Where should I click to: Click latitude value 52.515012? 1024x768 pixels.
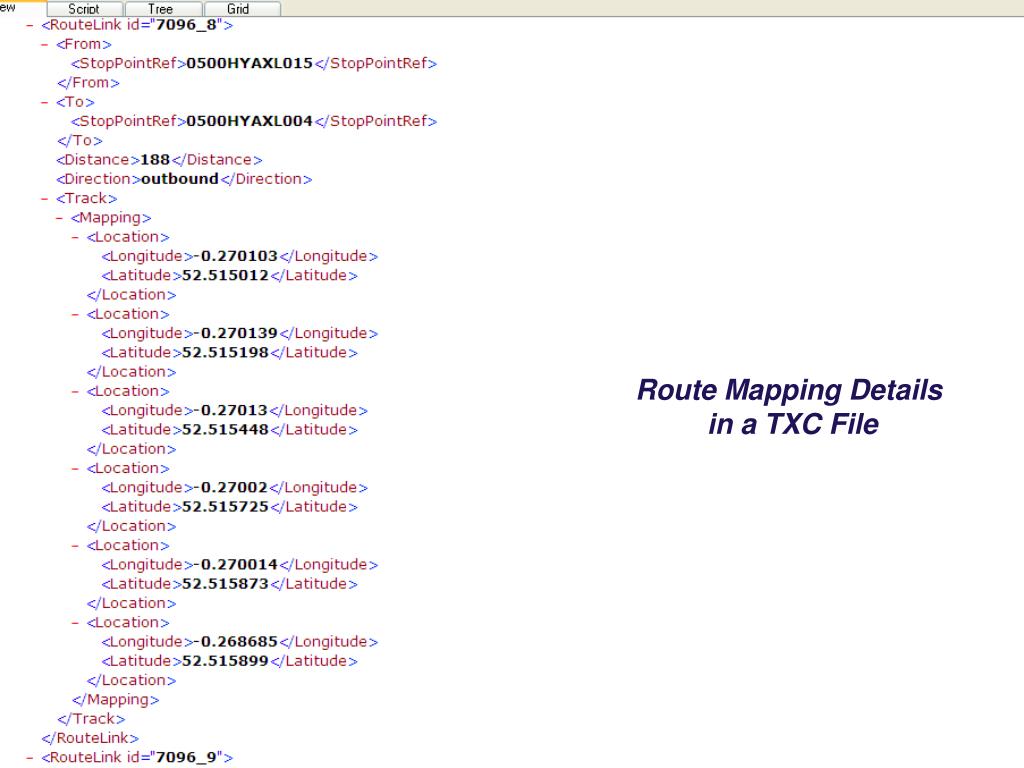click(x=225, y=276)
